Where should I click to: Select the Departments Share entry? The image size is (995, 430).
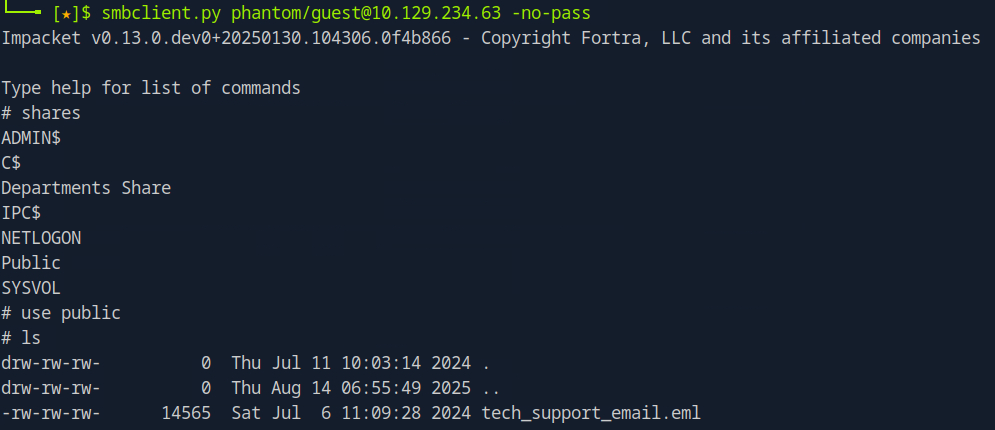[86, 188]
